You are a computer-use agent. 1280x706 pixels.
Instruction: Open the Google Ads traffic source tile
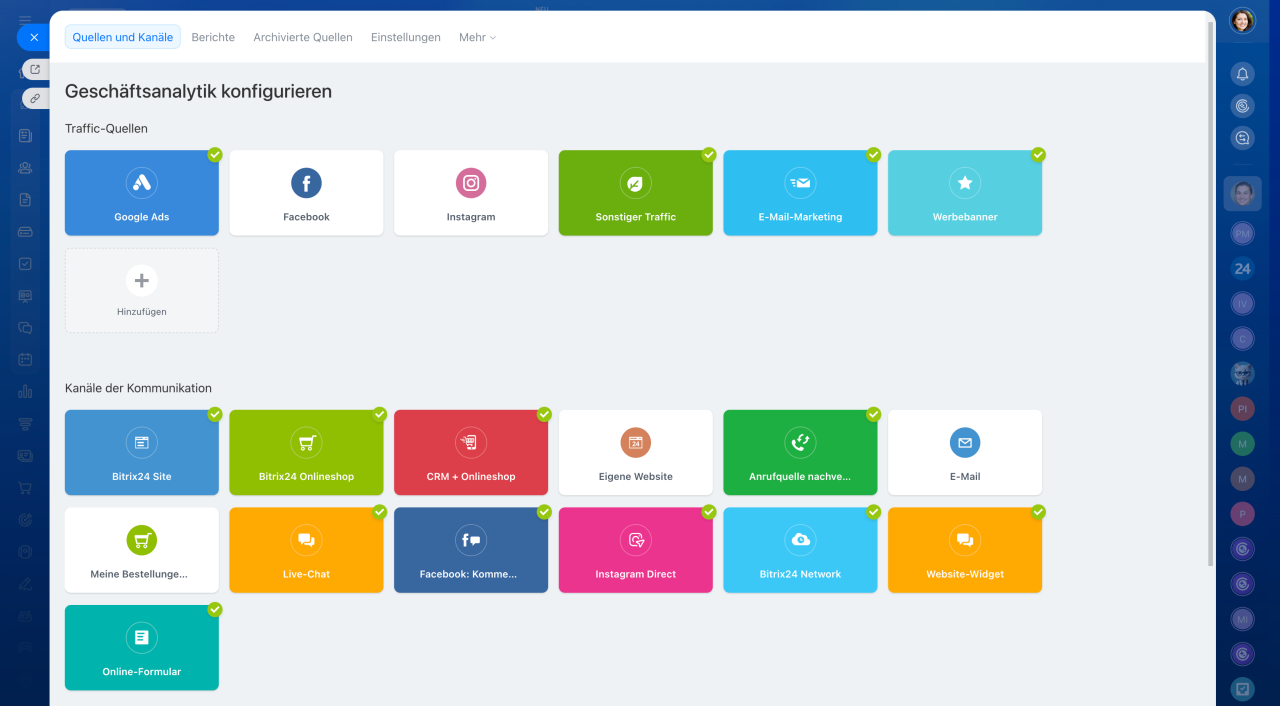click(x=141, y=193)
